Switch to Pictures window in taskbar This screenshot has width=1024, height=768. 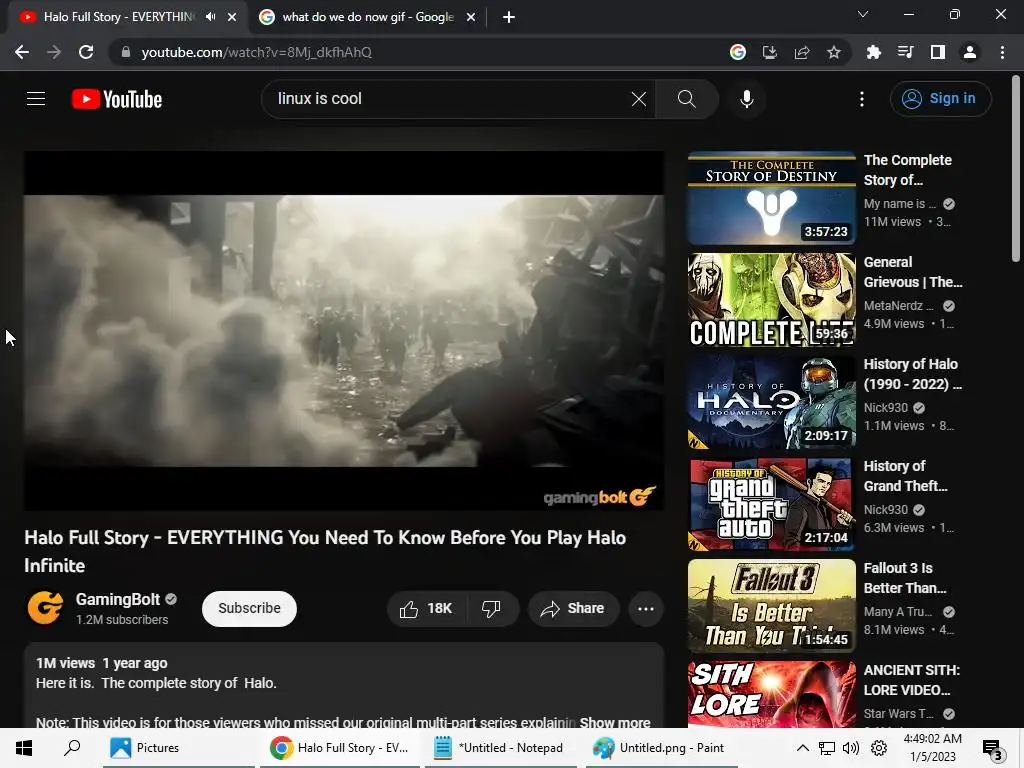click(178, 748)
